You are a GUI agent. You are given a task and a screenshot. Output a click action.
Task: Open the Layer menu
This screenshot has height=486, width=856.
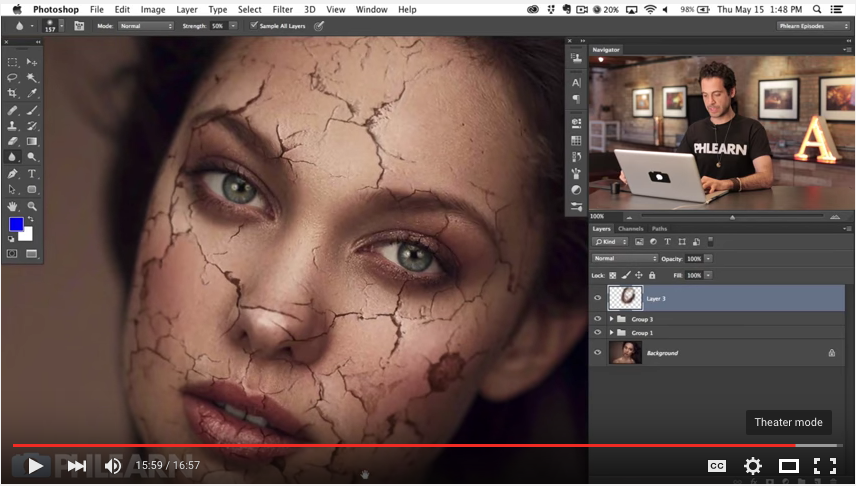[187, 9]
